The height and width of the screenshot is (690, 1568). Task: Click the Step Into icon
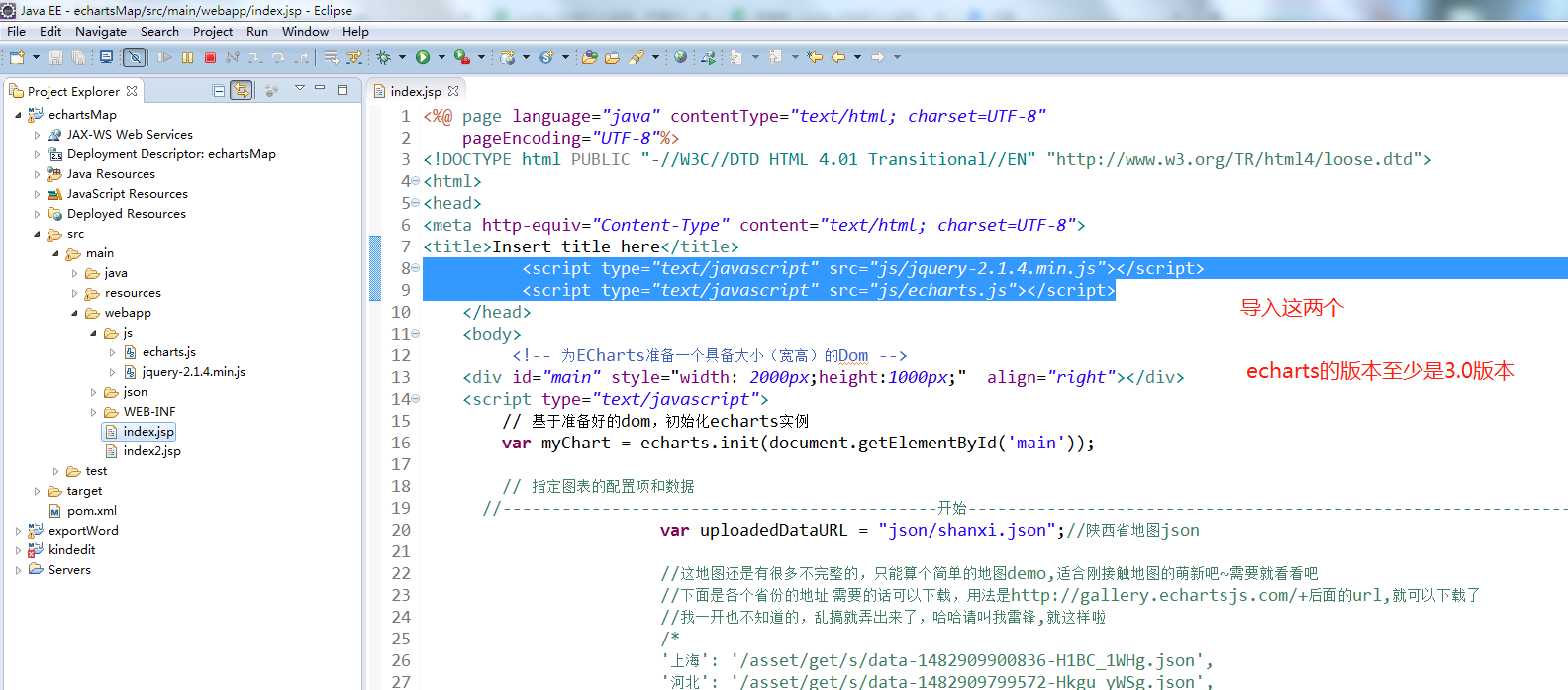click(x=255, y=57)
